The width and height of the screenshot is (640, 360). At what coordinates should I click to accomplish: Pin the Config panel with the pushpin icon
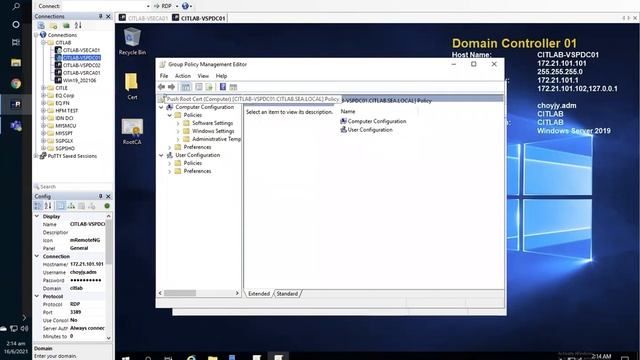coord(100,196)
